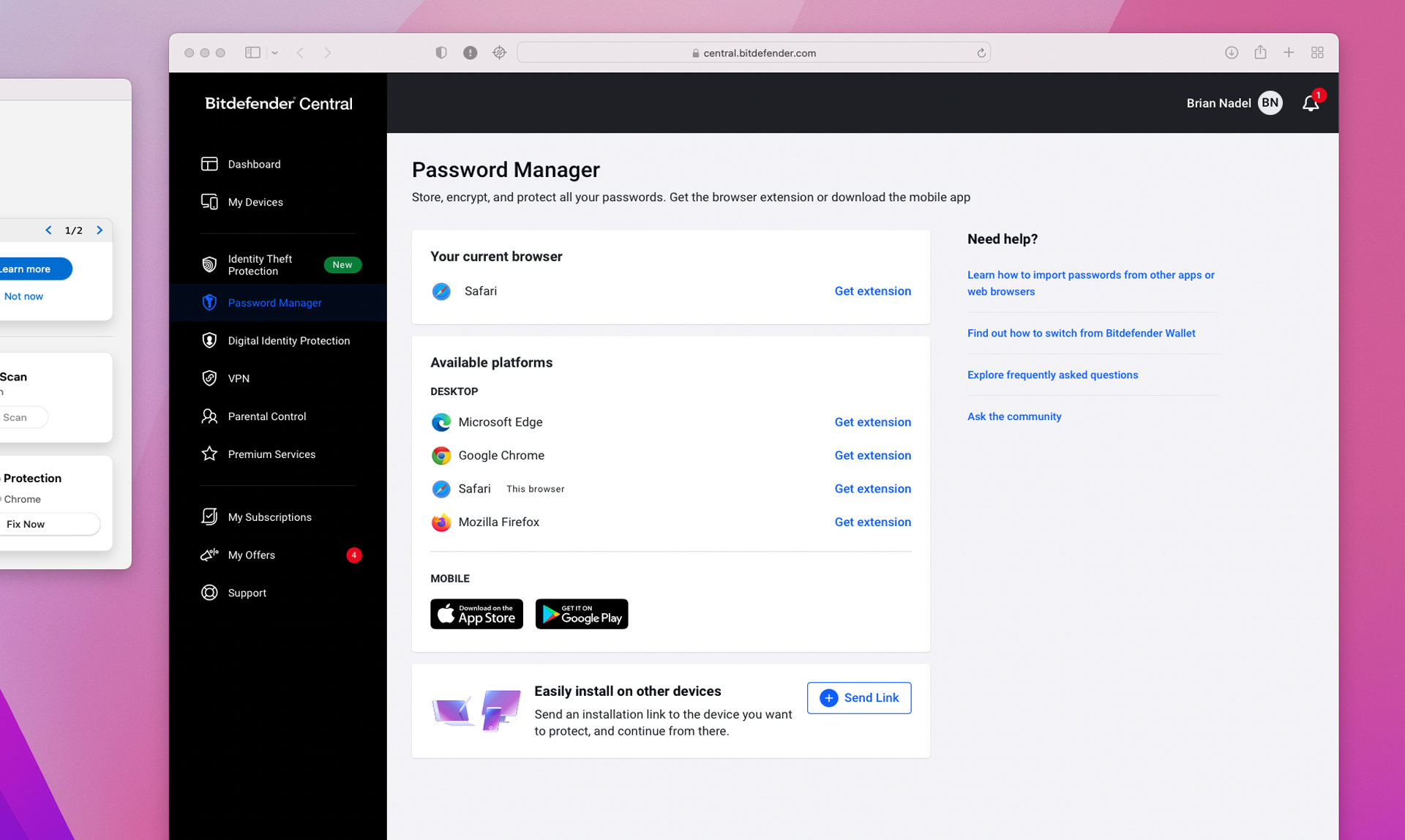The width and height of the screenshot is (1405, 840).
Task: Select the VPN icon in sidebar
Action: click(209, 378)
